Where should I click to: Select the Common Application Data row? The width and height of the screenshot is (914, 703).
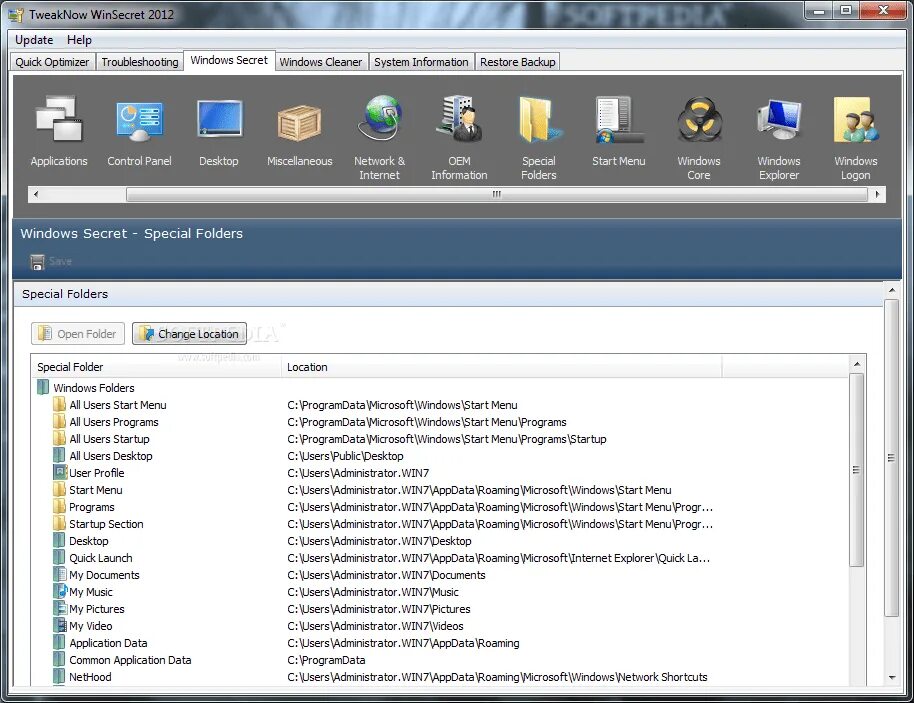point(440,659)
